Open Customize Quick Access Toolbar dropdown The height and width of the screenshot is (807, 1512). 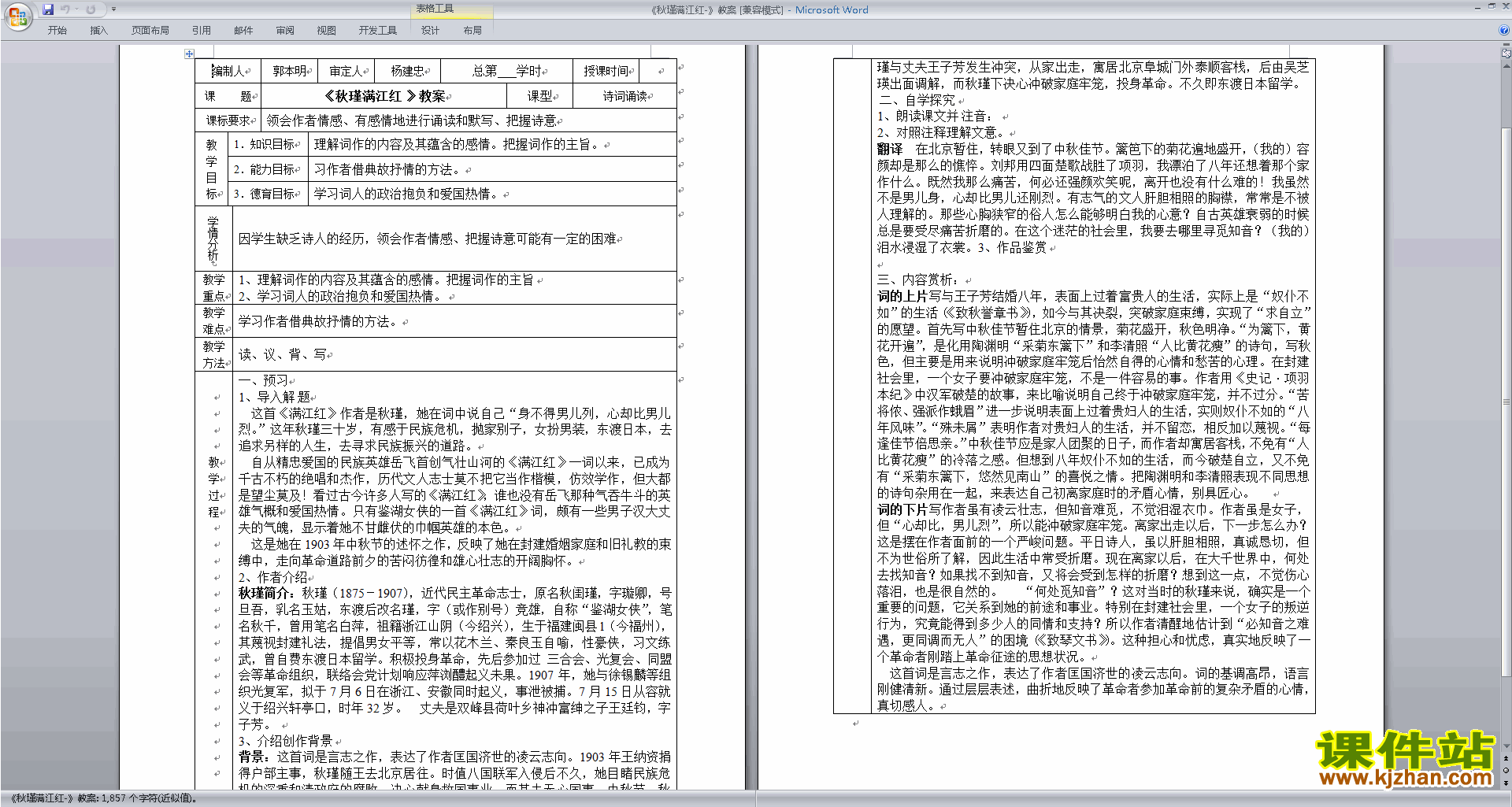pyautogui.click(x=113, y=9)
